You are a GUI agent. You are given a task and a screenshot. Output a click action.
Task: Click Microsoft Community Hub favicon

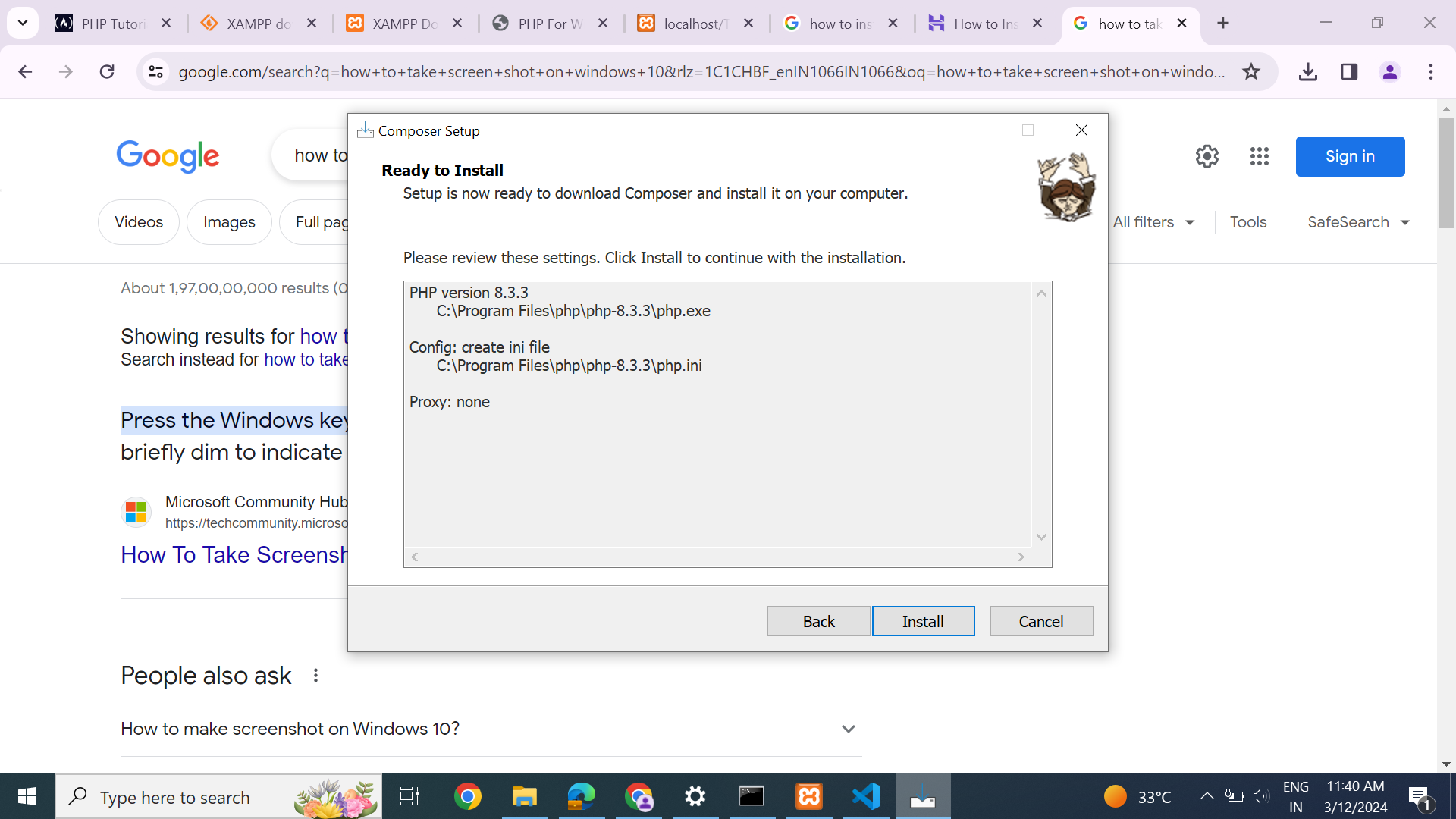pos(136,512)
